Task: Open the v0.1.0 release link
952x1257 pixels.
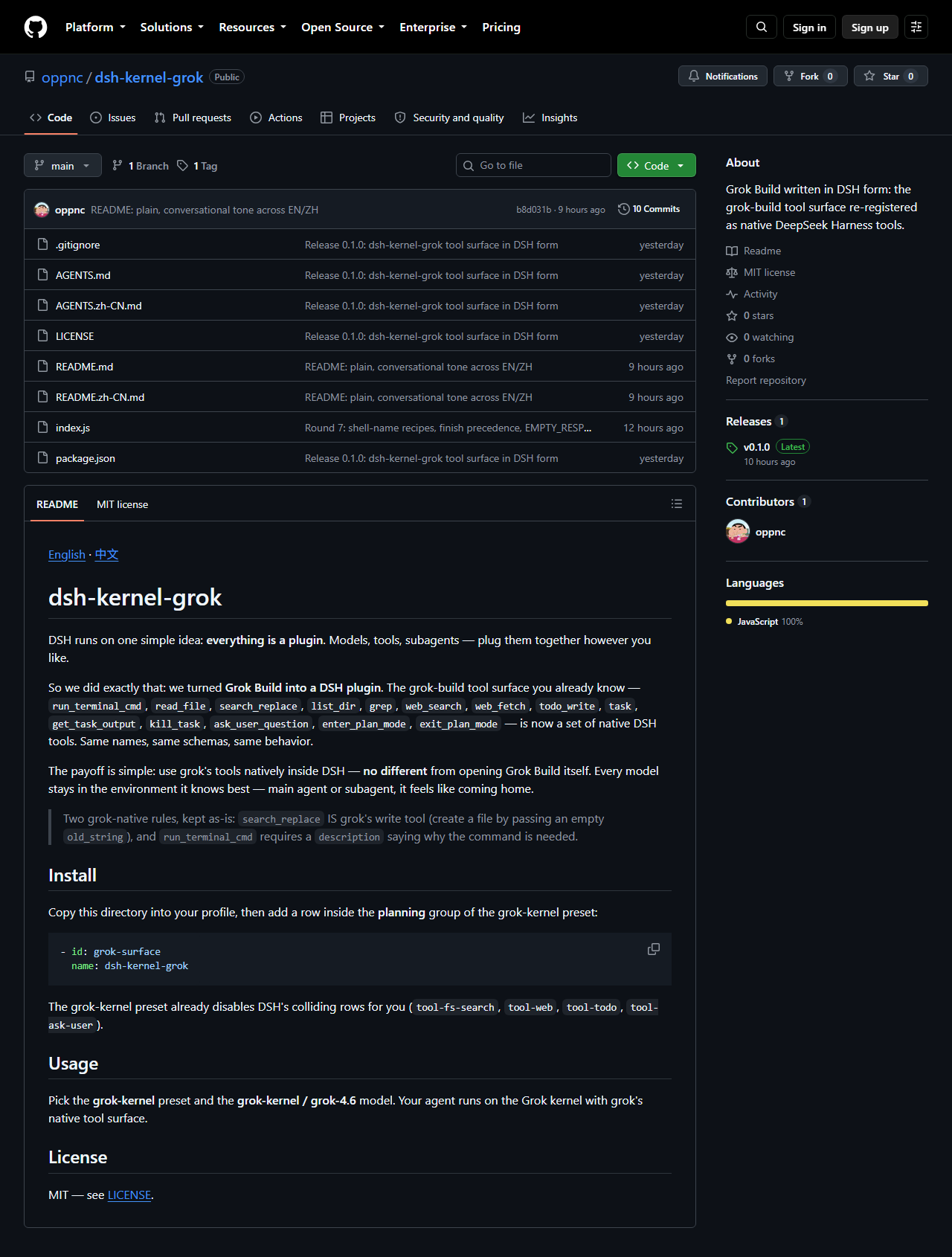Action: coord(756,447)
